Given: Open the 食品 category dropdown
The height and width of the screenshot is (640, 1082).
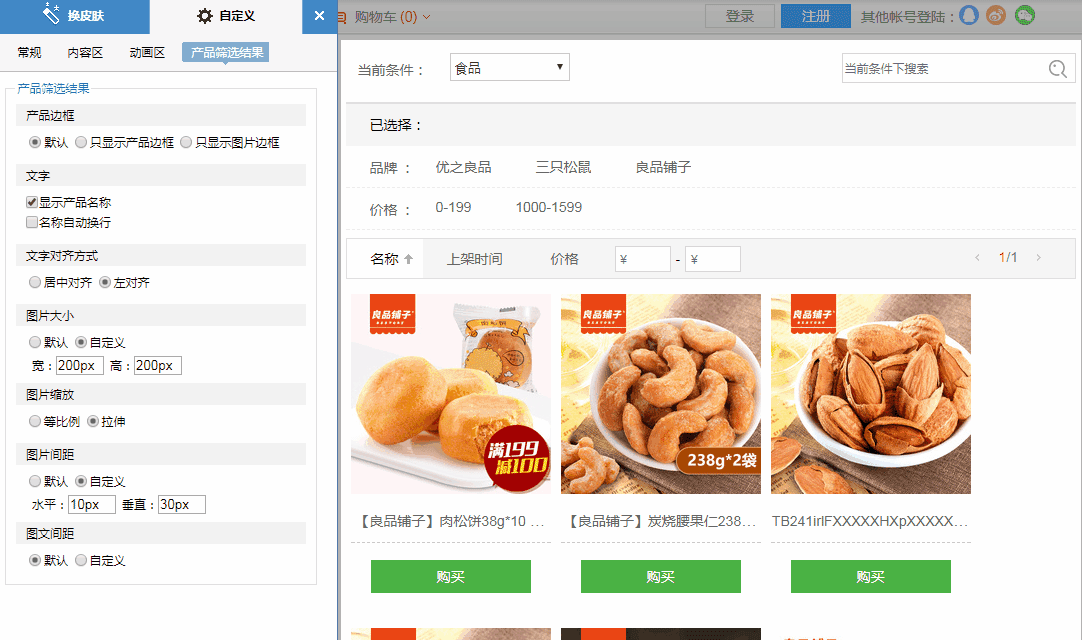Looking at the screenshot, I should click(510, 68).
